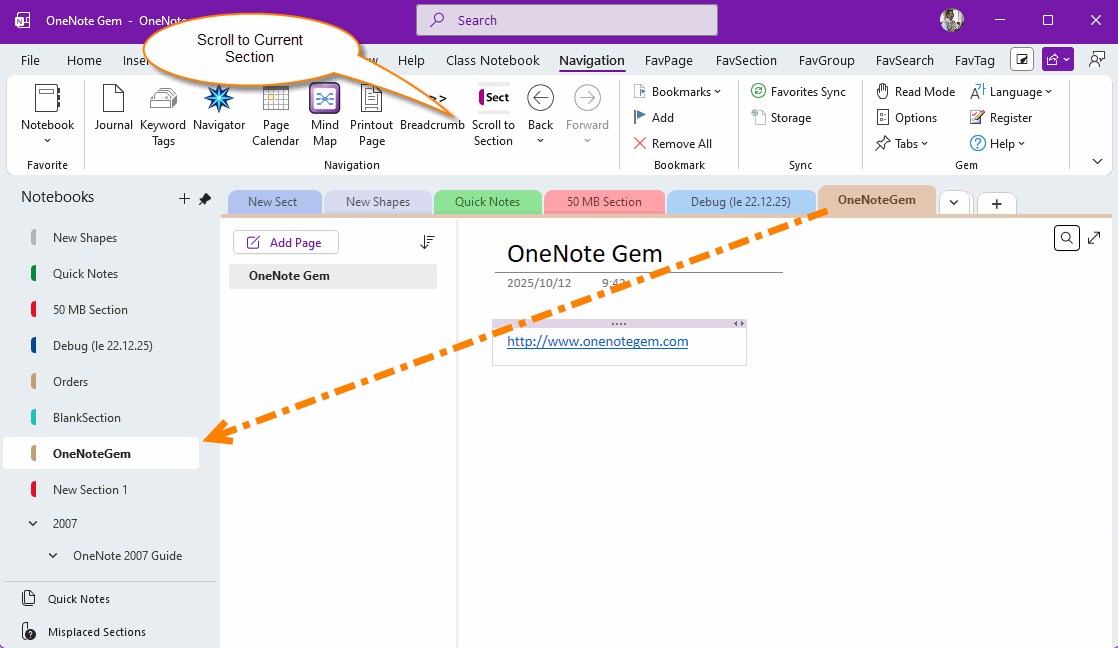Collapse the ribbon with chevron
This screenshot has height=648, width=1118.
click(1097, 162)
